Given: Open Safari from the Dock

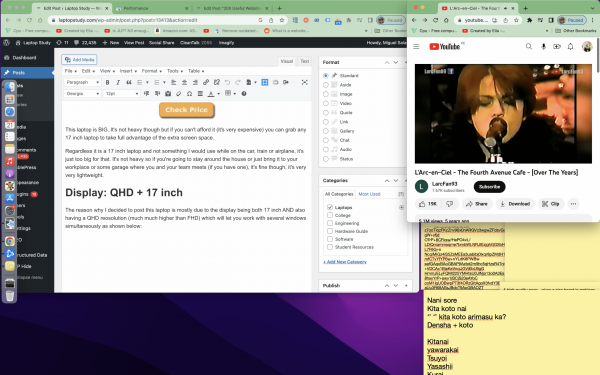Looking at the screenshot, I should click(x=10, y=111).
